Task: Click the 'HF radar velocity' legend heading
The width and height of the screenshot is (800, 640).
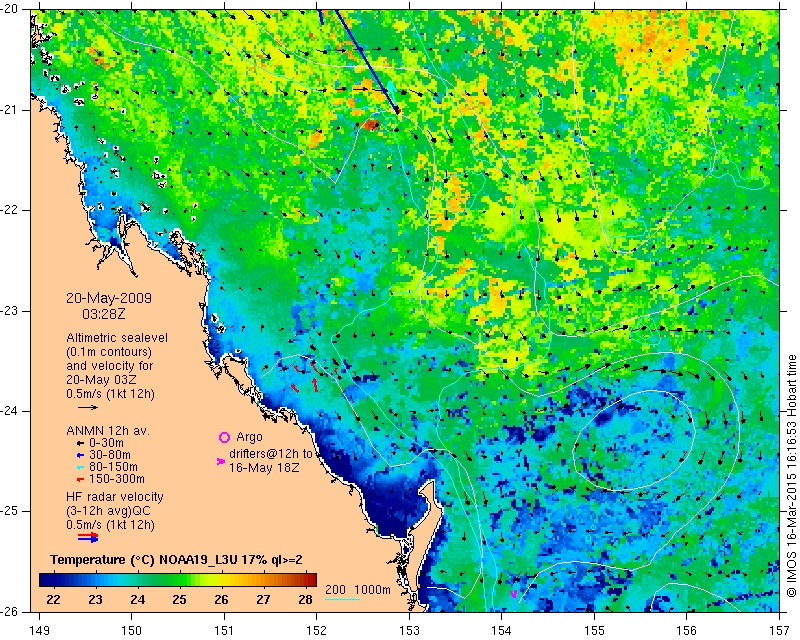Action: click(115, 497)
